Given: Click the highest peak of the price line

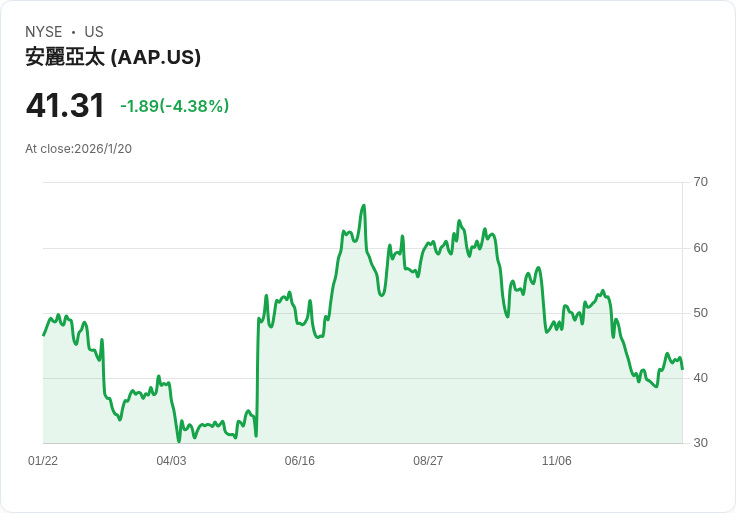Looking at the screenshot, I should pos(364,205).
